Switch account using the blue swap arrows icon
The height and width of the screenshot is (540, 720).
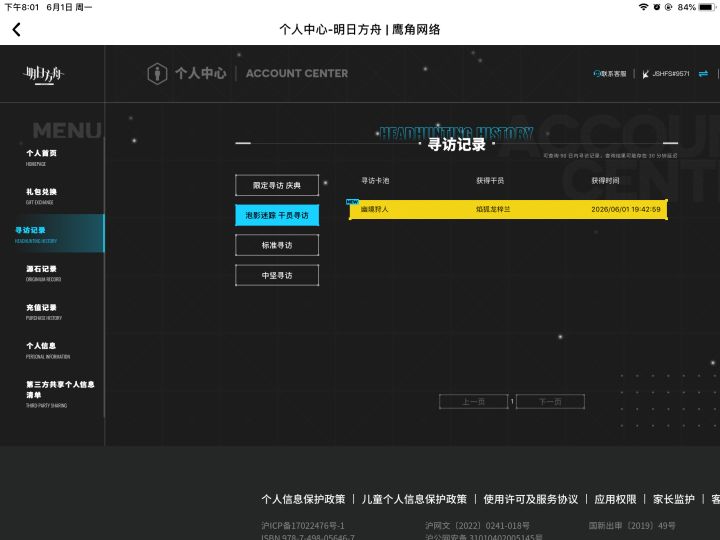click(703, 73)
